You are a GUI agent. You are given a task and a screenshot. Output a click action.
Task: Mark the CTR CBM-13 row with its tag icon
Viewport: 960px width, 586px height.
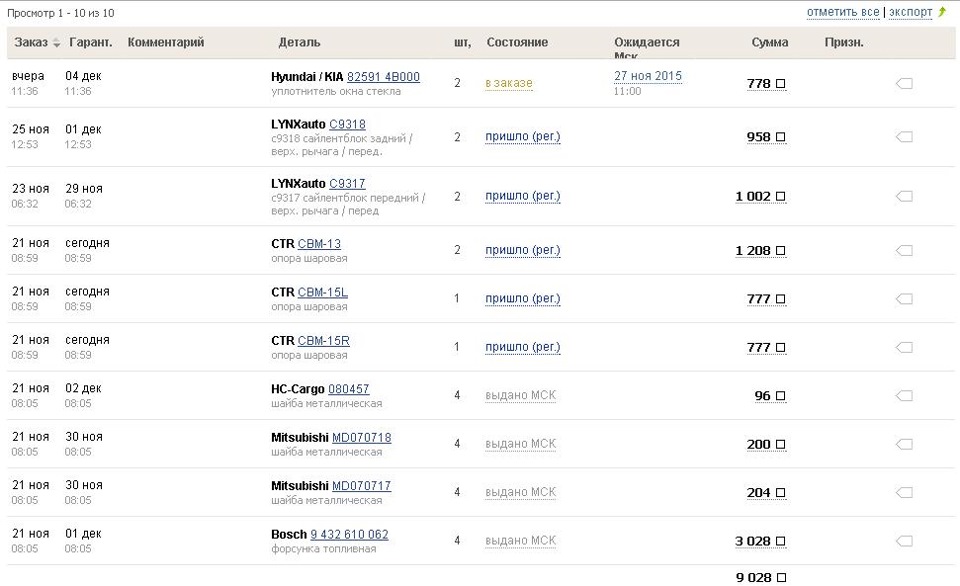904,251
